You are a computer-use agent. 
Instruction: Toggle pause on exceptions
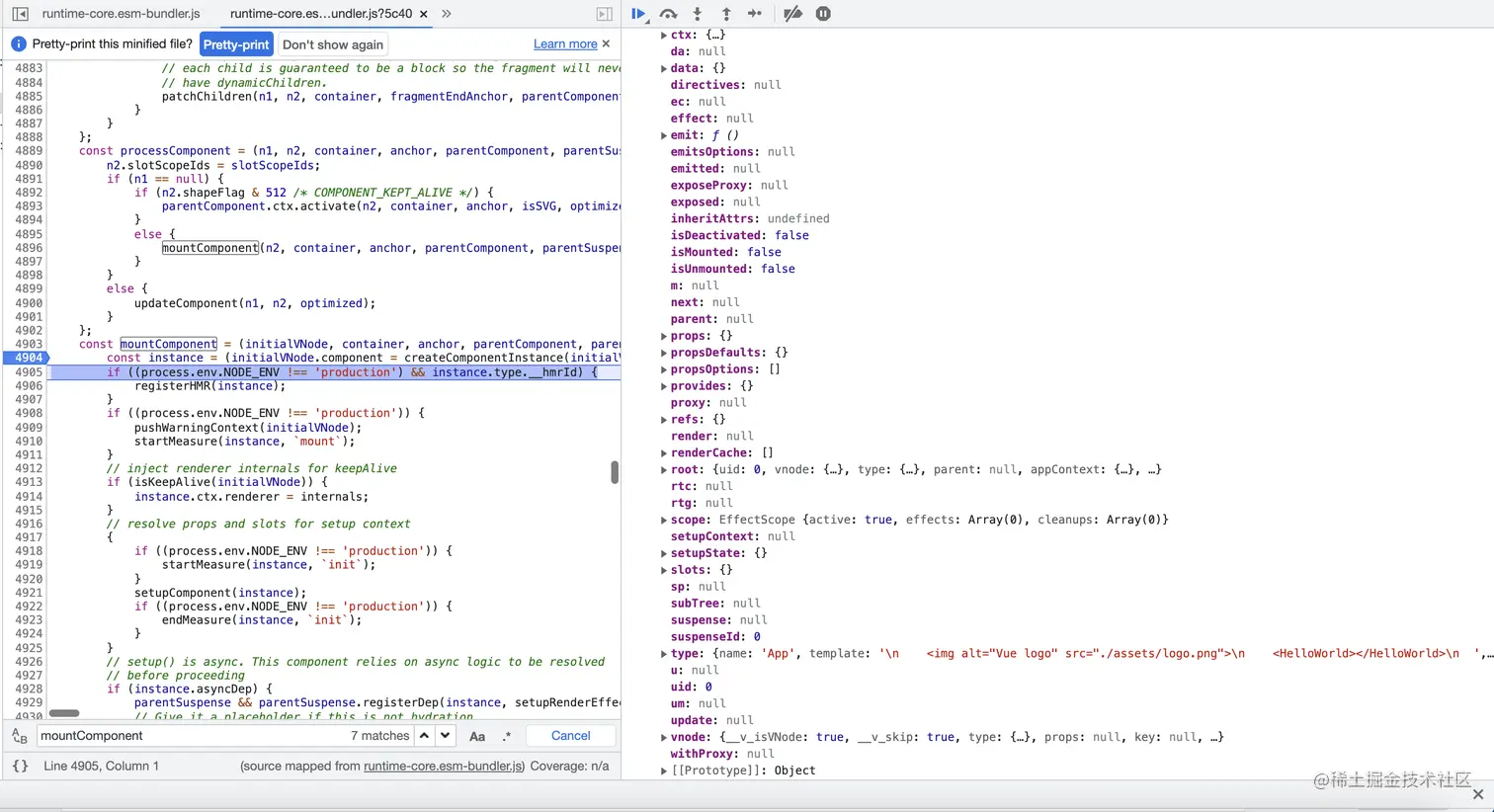click(823, 14)
